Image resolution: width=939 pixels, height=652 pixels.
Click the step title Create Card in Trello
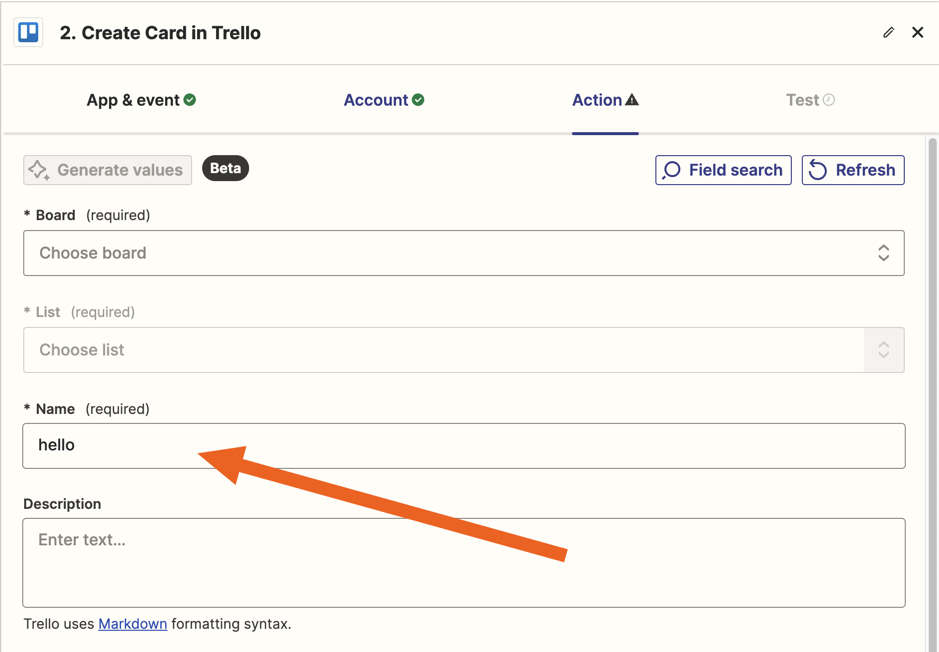[160, 33]
